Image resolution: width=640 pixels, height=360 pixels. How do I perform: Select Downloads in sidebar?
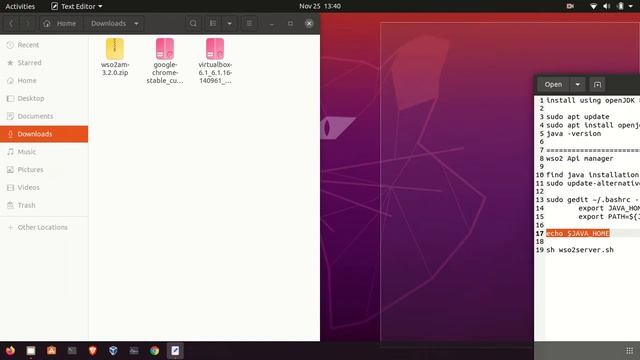coord(44,134)
